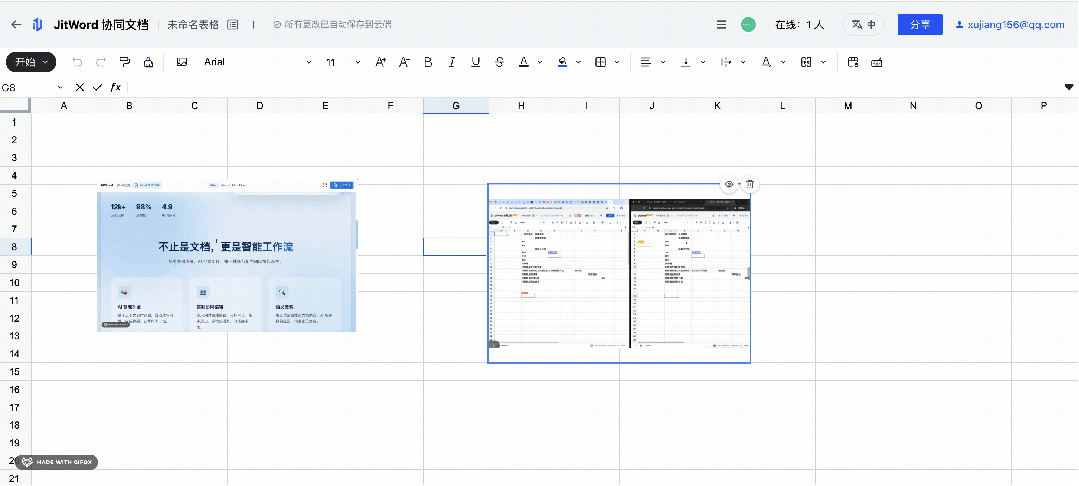
Task: Click the sheet icon beside 未命名表格
Action: click(233, 25)
